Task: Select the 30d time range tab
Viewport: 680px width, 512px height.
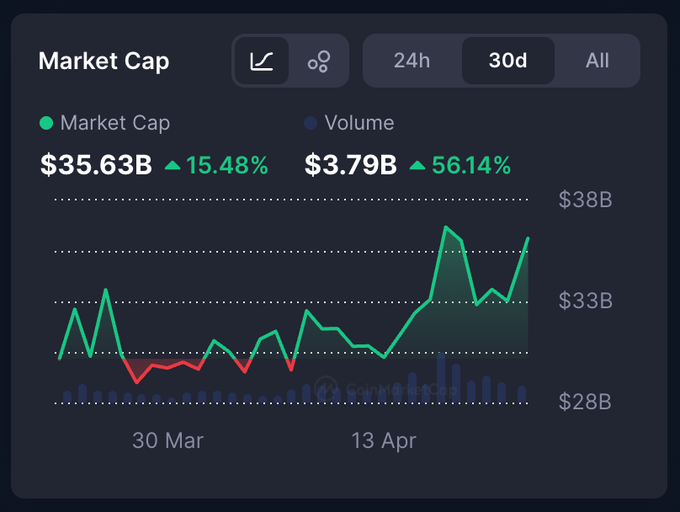Action: pyautogui.click(x=507, y=60)
